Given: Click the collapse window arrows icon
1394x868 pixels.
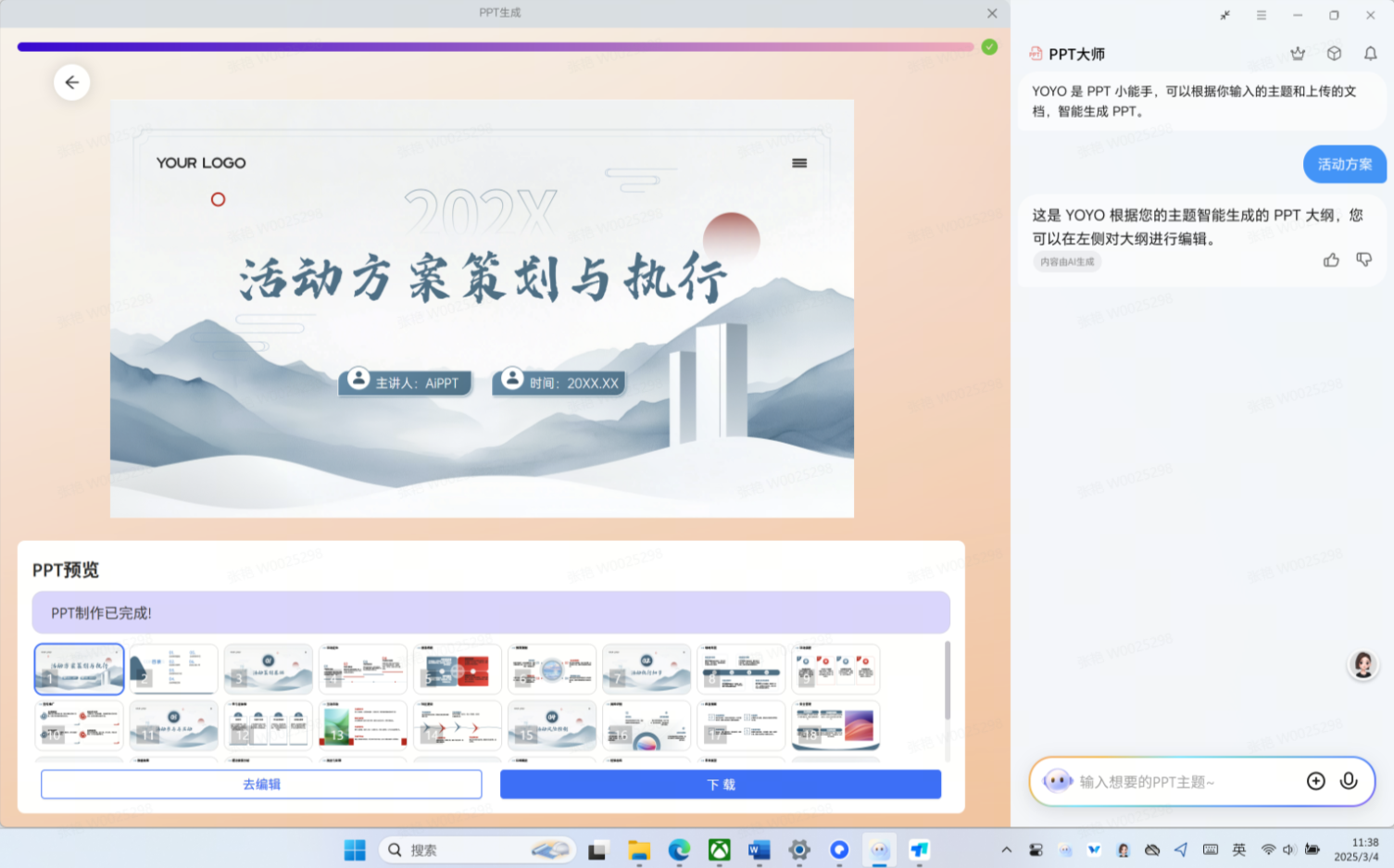Looking at the screenshot, I should point(1224,15).
